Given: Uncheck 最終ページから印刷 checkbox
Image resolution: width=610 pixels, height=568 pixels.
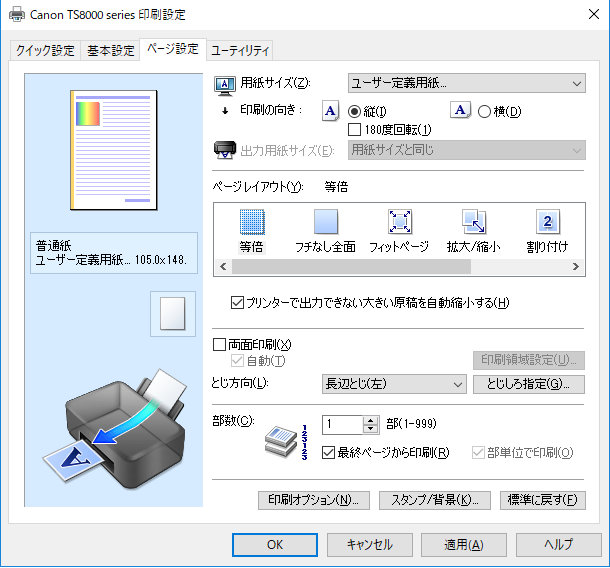Looking at the screenshot, I should (x=328, y=452).
